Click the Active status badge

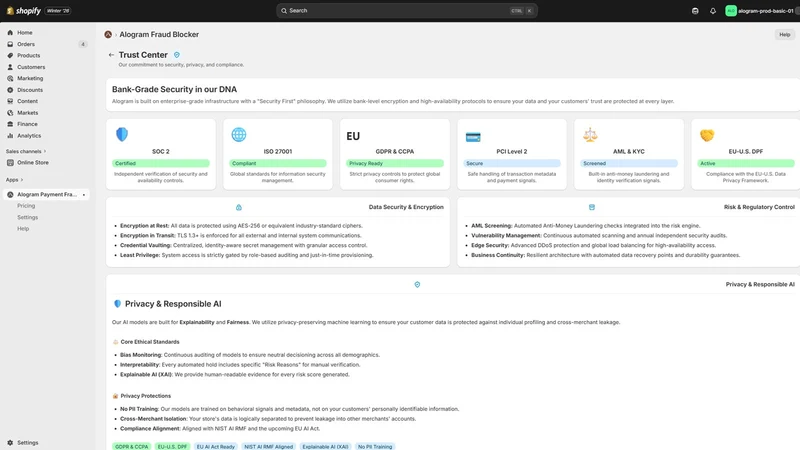pyautogui.click(x=746, y=163)
